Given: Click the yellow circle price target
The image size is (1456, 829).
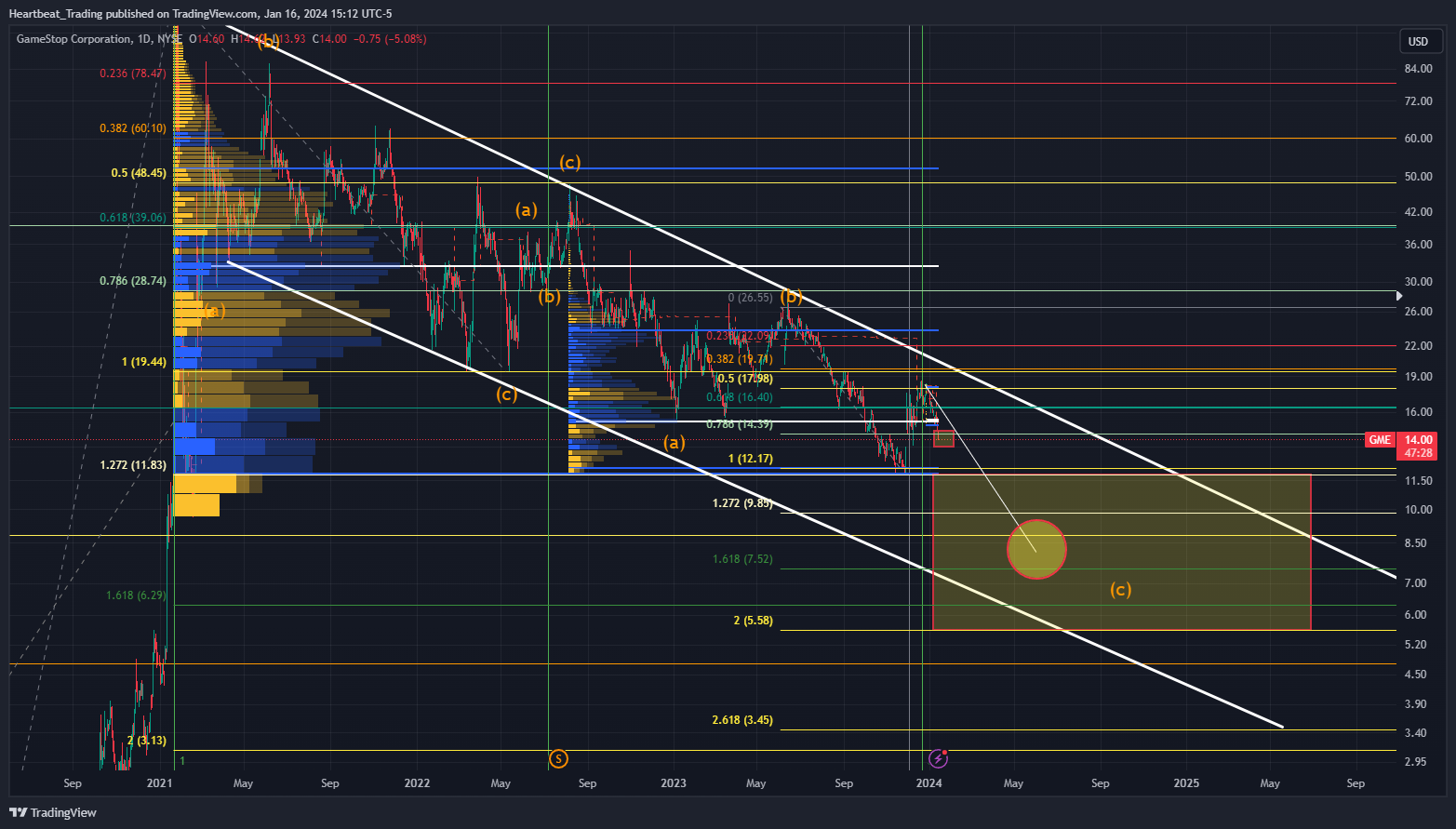Looking at the screenshot, I should pos(1036,549).
